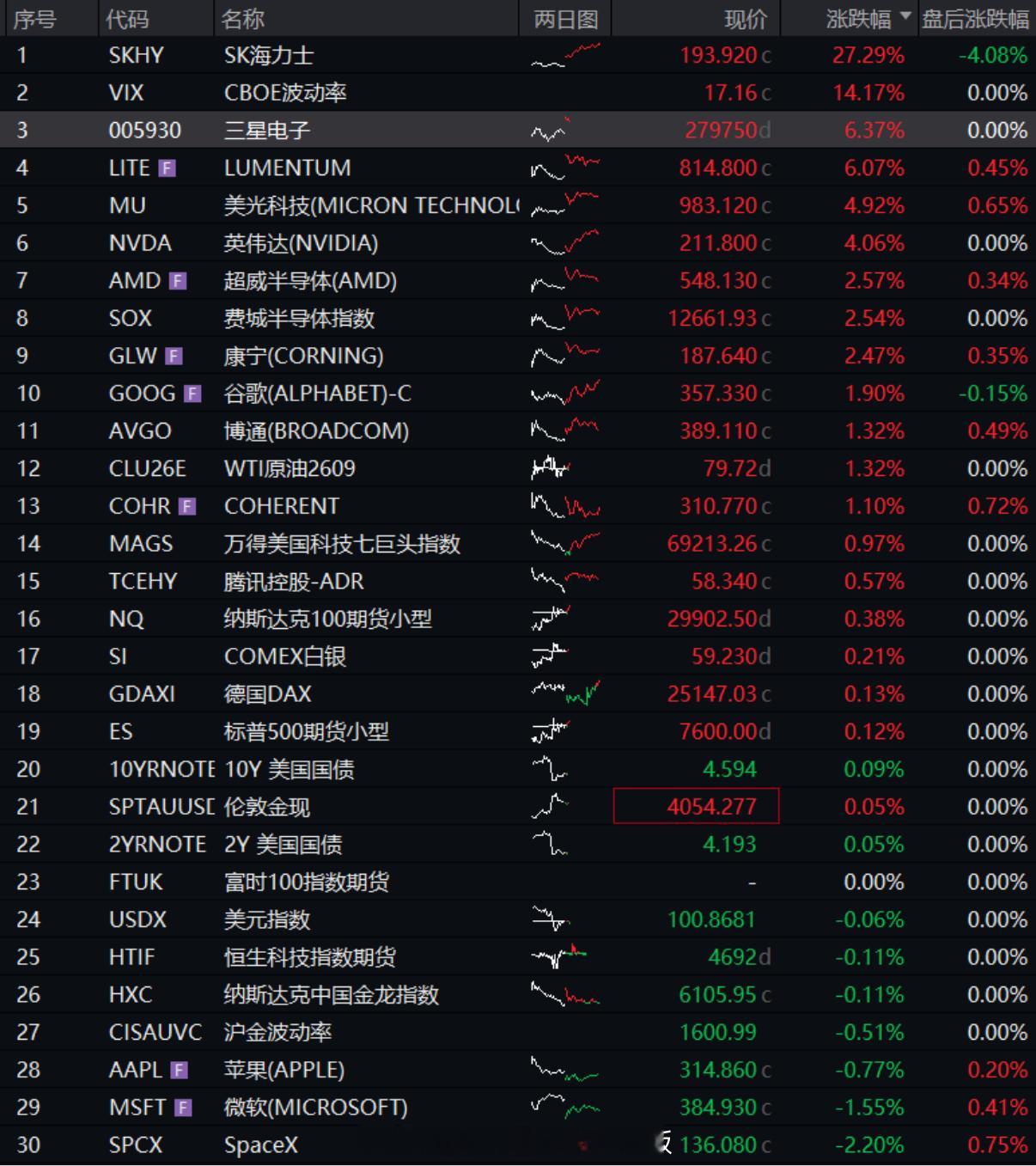The height and width of the screenshot is (1166, 1036).
Task: Click the name LUMENTUM
Action: [x=287, y=168]
